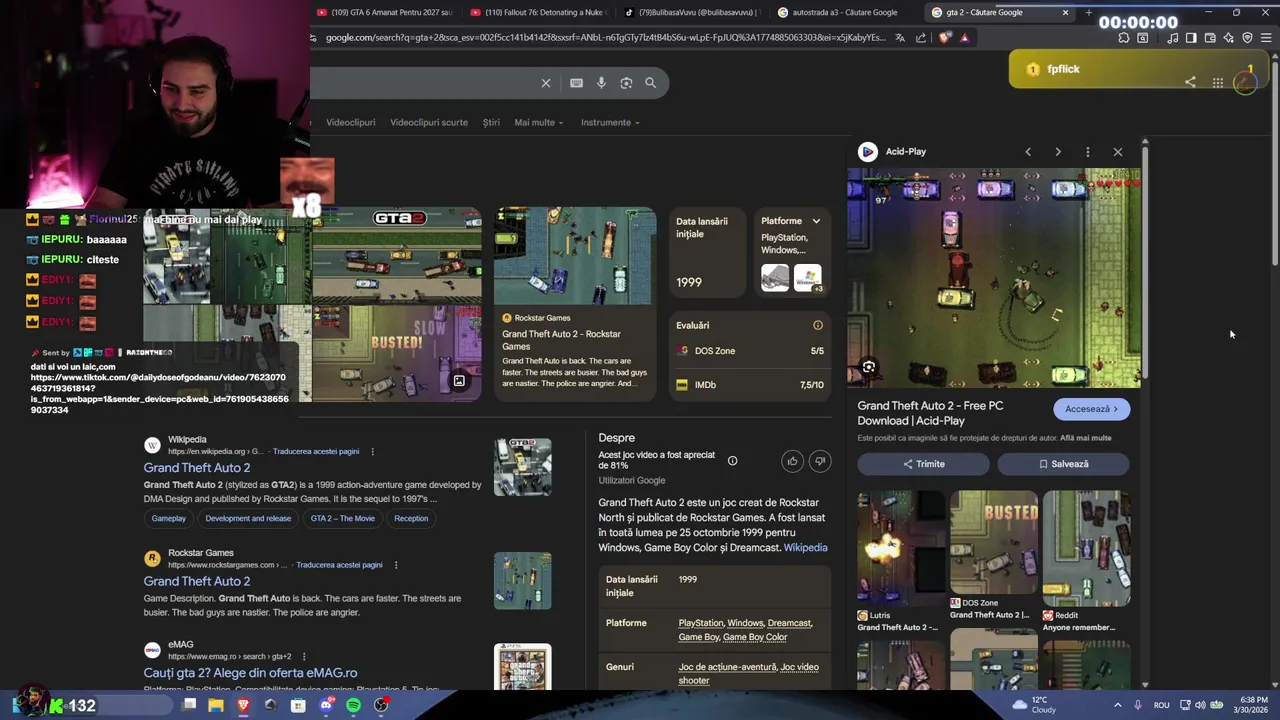Close the Acid-Play image preview panel
Screen dimensions: 1280x720
(1118, 152)
